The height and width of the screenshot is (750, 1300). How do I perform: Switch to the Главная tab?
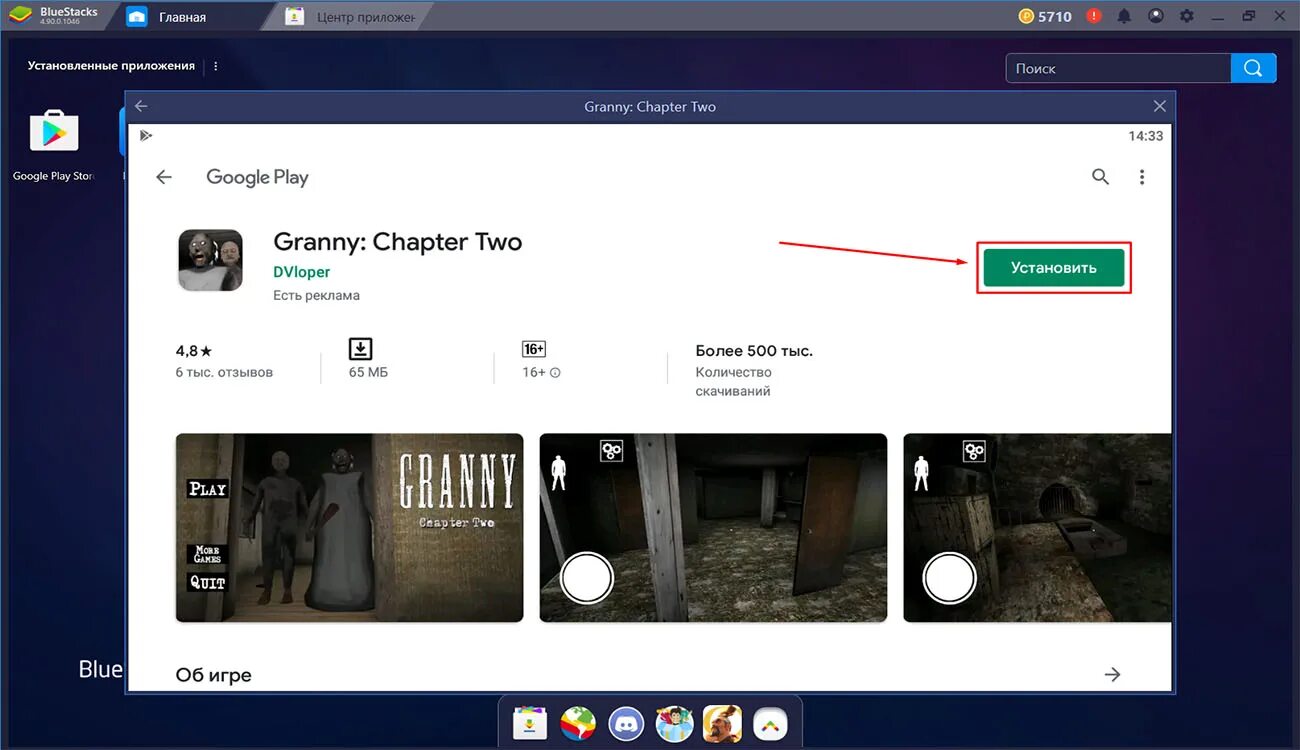pos(183,17)
